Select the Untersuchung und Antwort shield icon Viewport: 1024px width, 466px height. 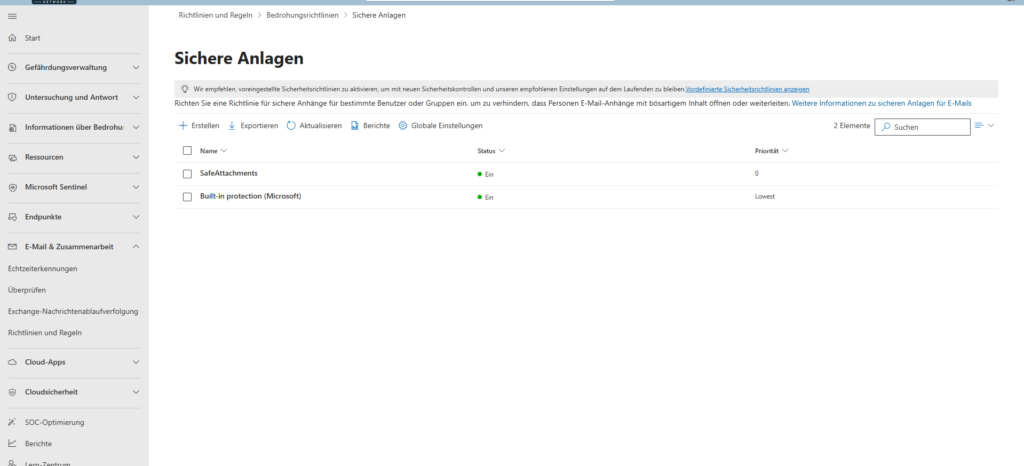[12, 97]
